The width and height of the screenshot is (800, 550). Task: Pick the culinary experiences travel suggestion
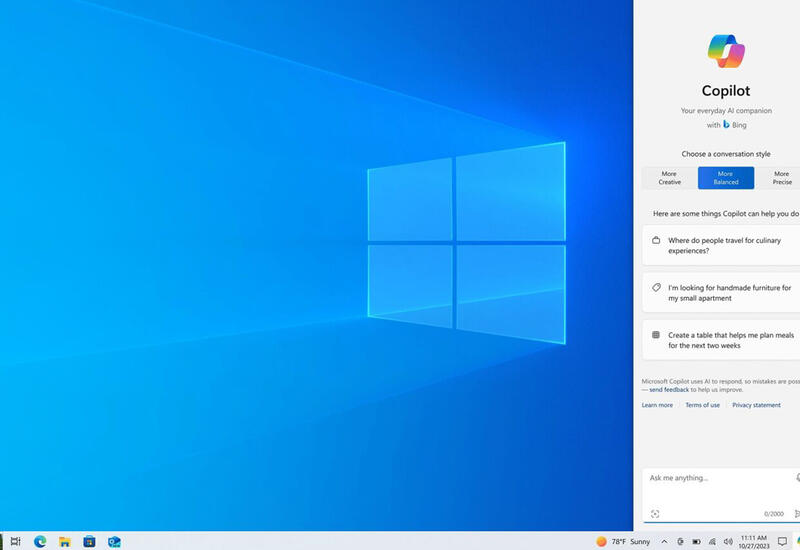click(721, 245)
